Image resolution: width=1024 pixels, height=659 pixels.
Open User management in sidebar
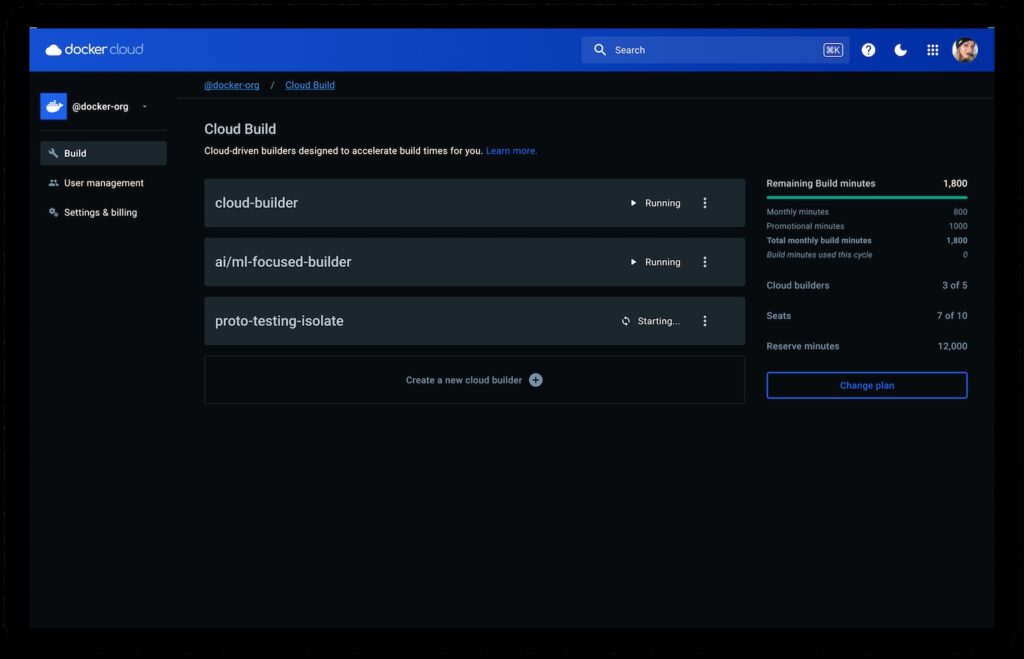point(103,183)
